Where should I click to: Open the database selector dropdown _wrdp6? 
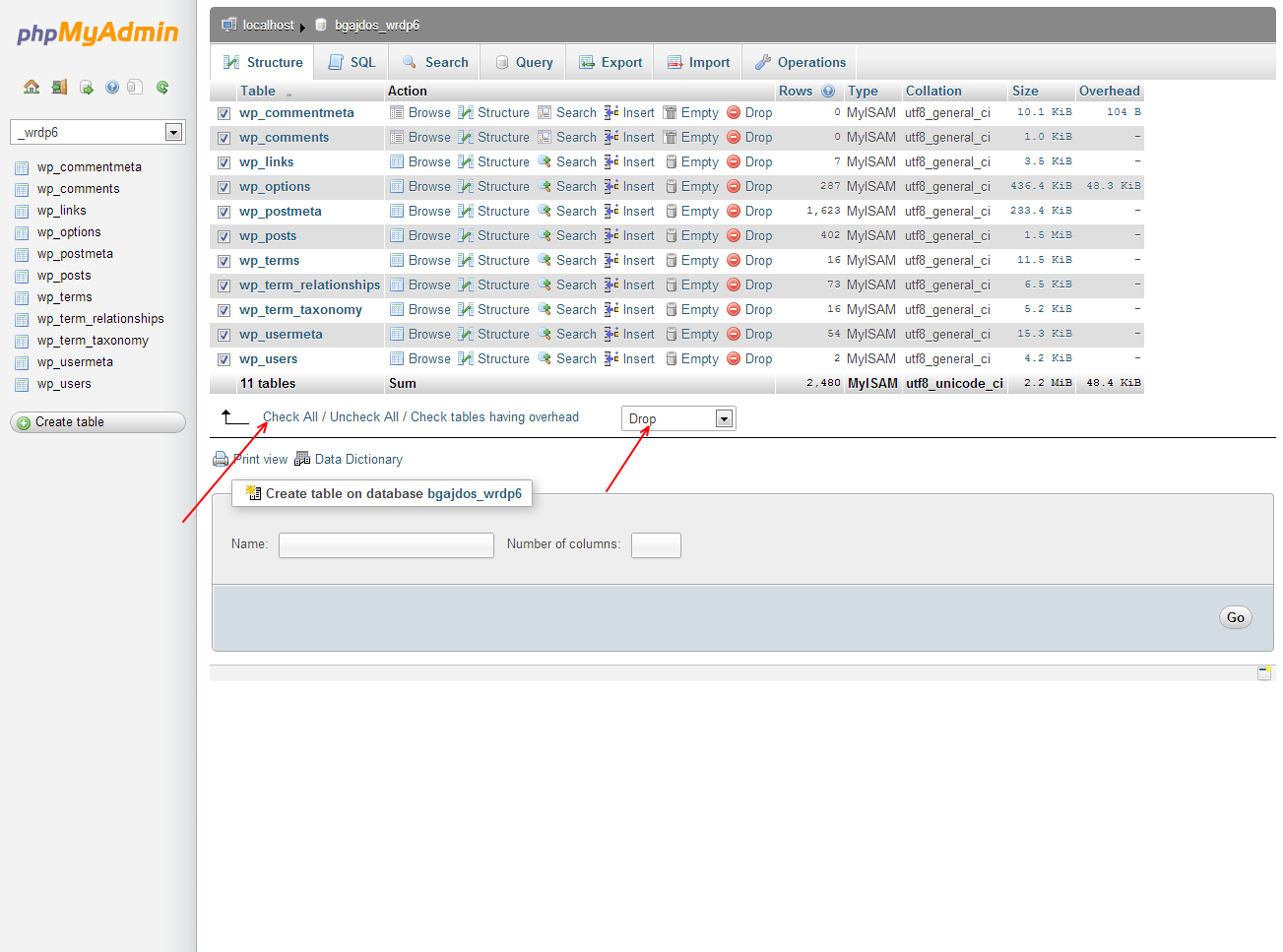pos(97,132)
